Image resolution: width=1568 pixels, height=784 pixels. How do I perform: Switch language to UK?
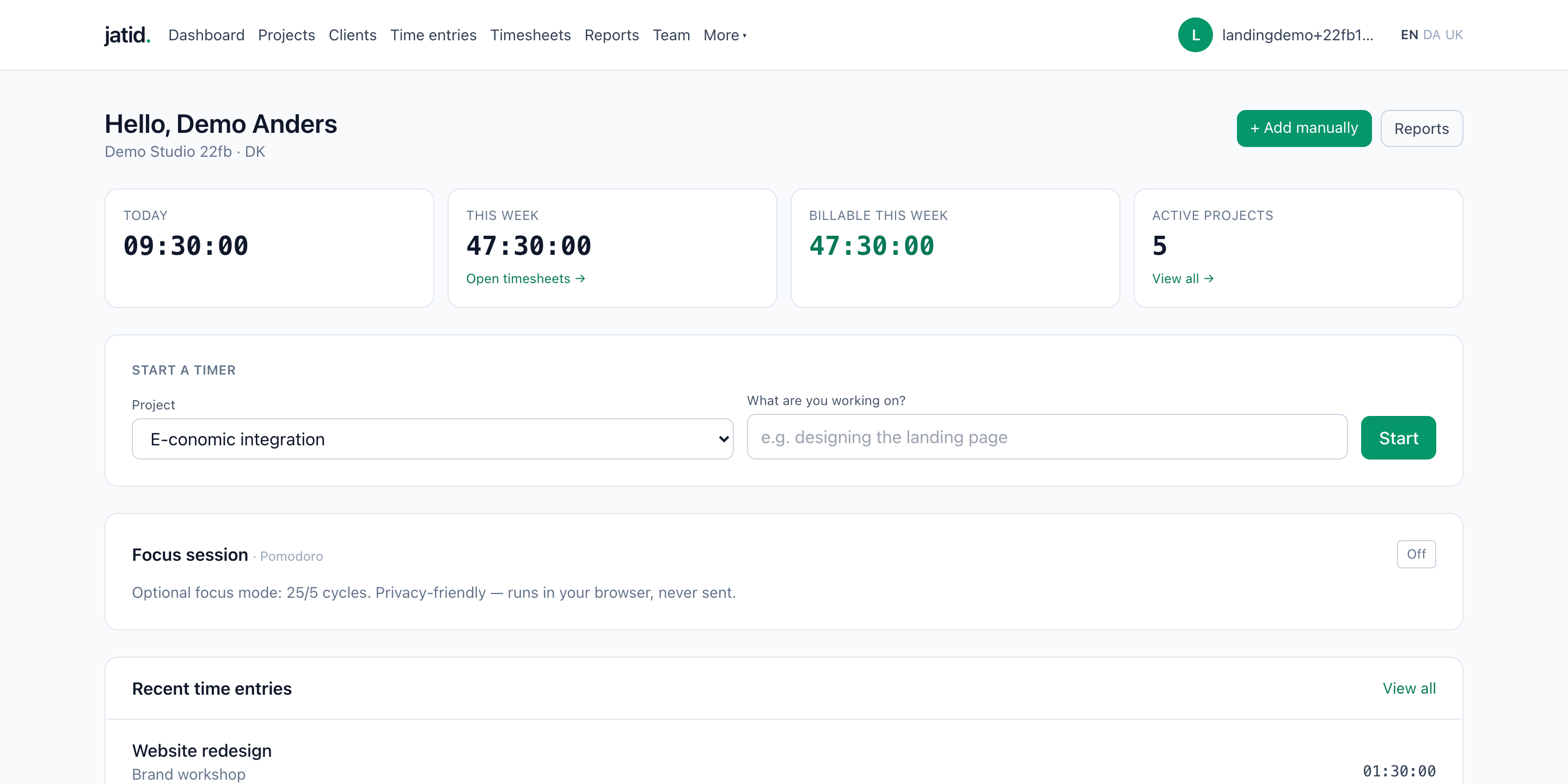[x=1454, y=35]
